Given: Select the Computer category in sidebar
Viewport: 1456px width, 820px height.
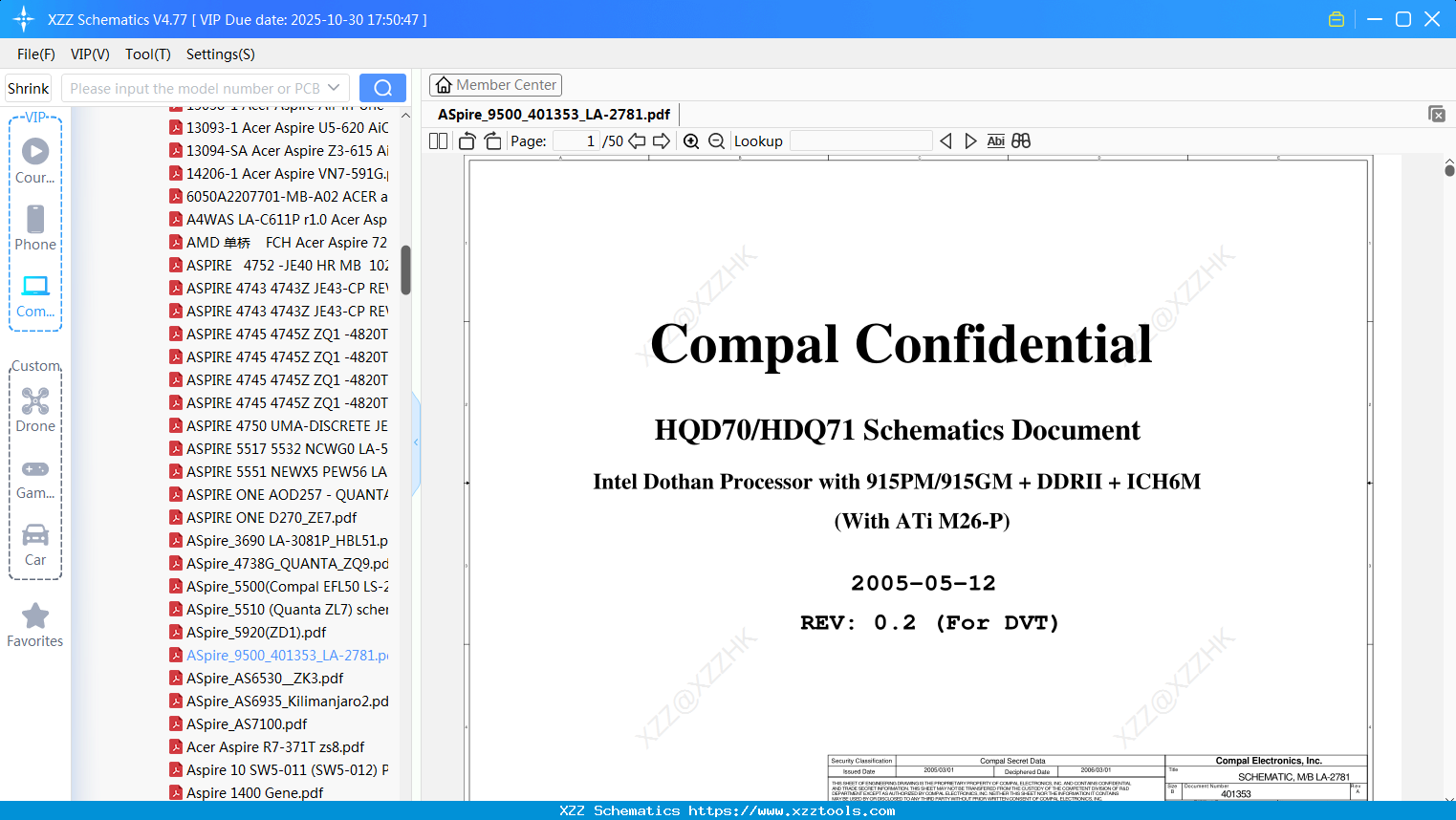Looking at the screenshot, I should point(35,295).
